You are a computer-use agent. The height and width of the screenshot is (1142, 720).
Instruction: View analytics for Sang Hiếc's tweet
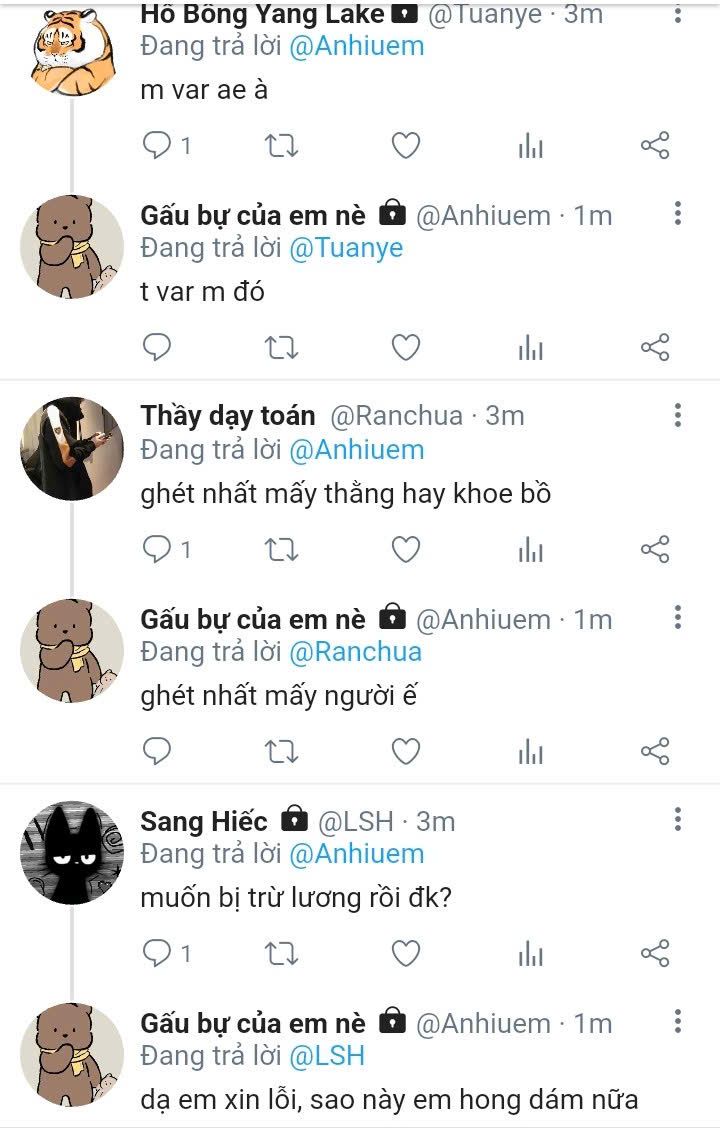(530, 954)
